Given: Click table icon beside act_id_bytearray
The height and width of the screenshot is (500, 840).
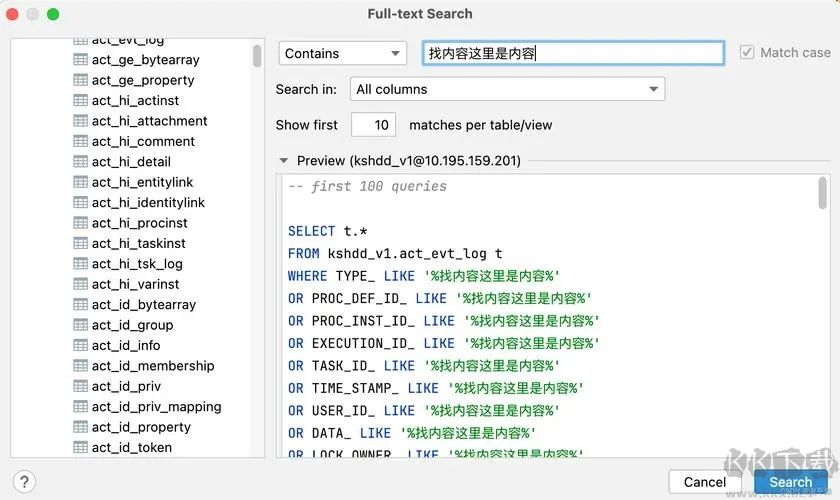Looking at the screenshot, I should [x=80, y=304].
